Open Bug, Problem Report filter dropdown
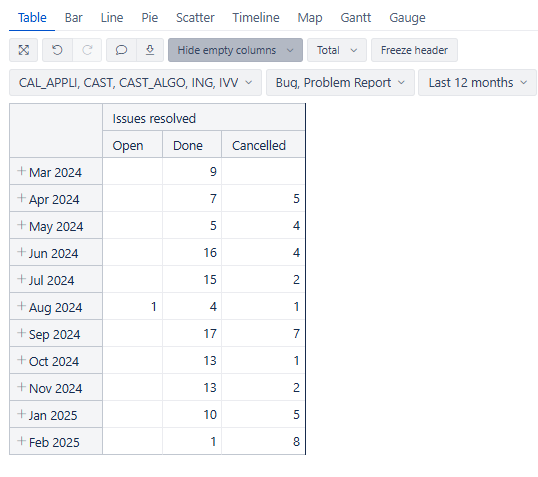The image size is (538, 477). pos(340,83)
